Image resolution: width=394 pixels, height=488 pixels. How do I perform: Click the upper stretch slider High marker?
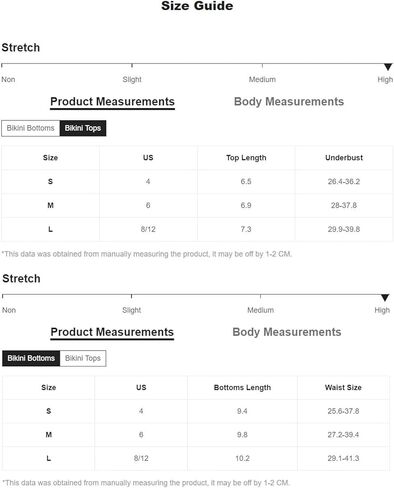388,67
